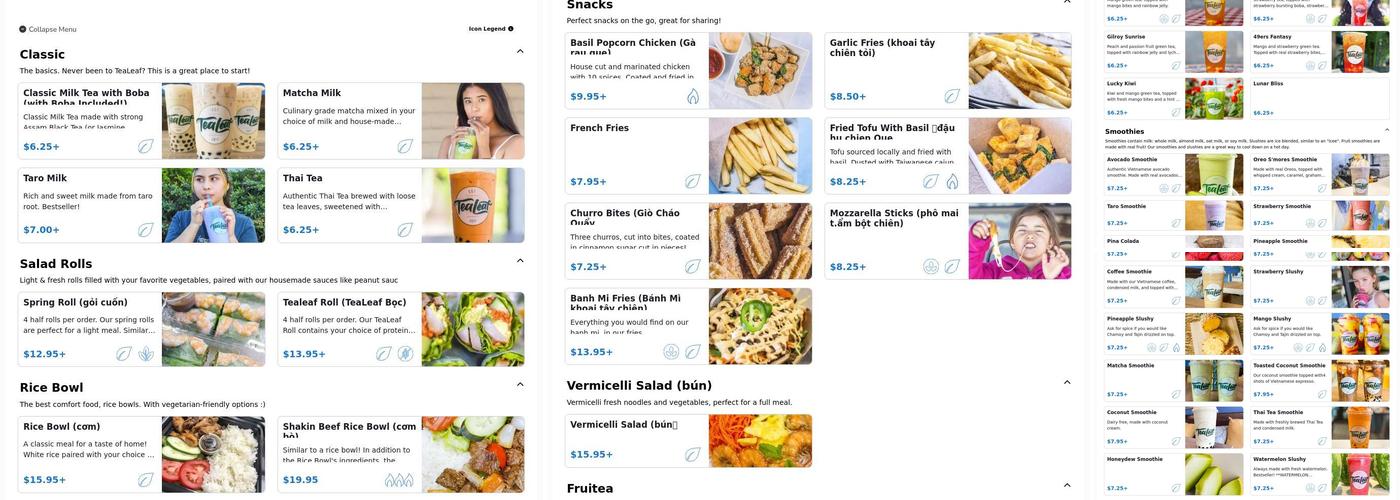Click the flame icon on Basil Popcorn Chicken
Viewport: 1400px width, 500px height.
(x=693, y=96)
